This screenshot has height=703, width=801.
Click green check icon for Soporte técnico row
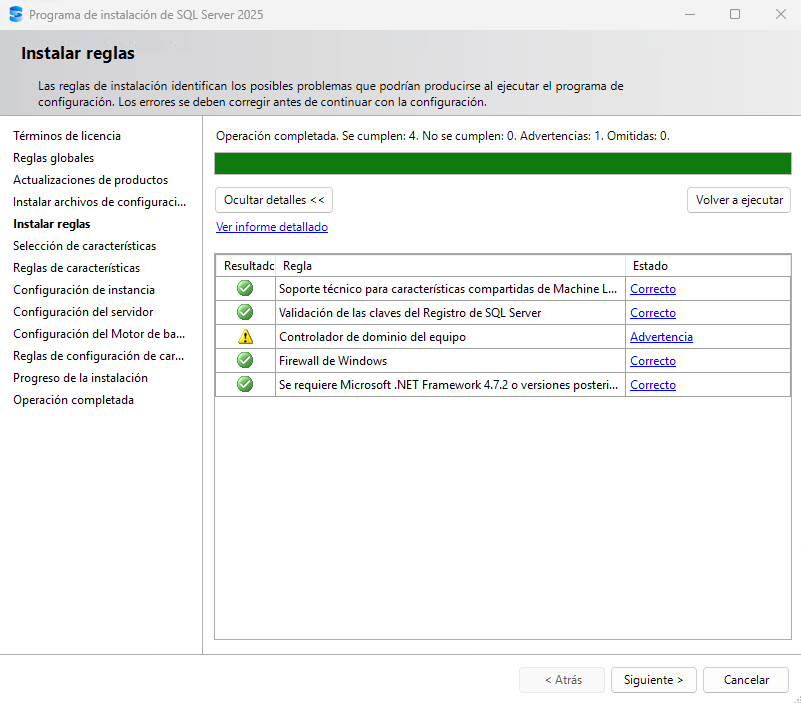click(x=245, y=288)
